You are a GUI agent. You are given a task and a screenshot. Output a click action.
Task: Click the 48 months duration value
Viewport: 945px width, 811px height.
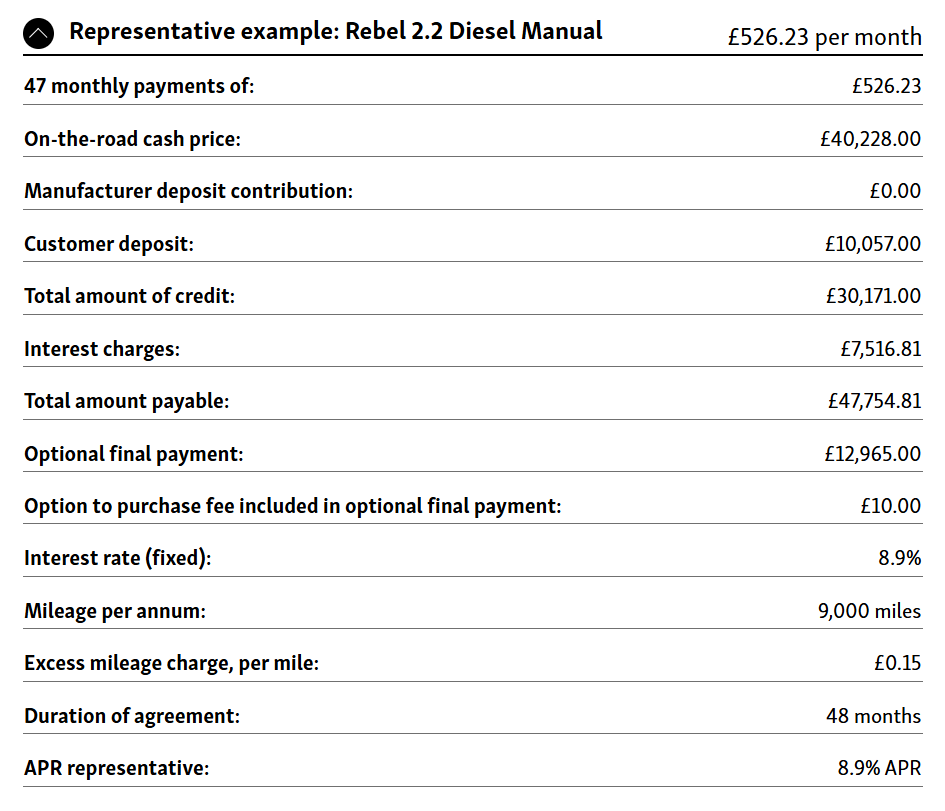point(874,716)
